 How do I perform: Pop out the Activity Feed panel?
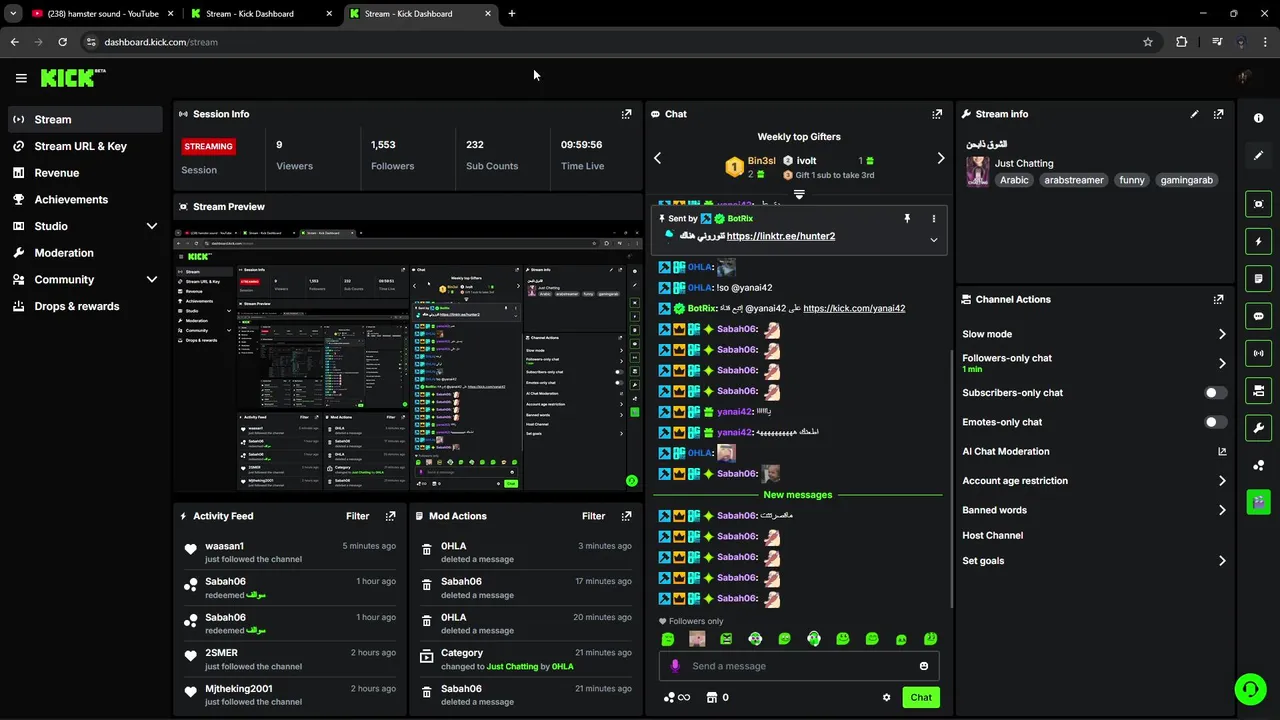click(x=390, y=516)
